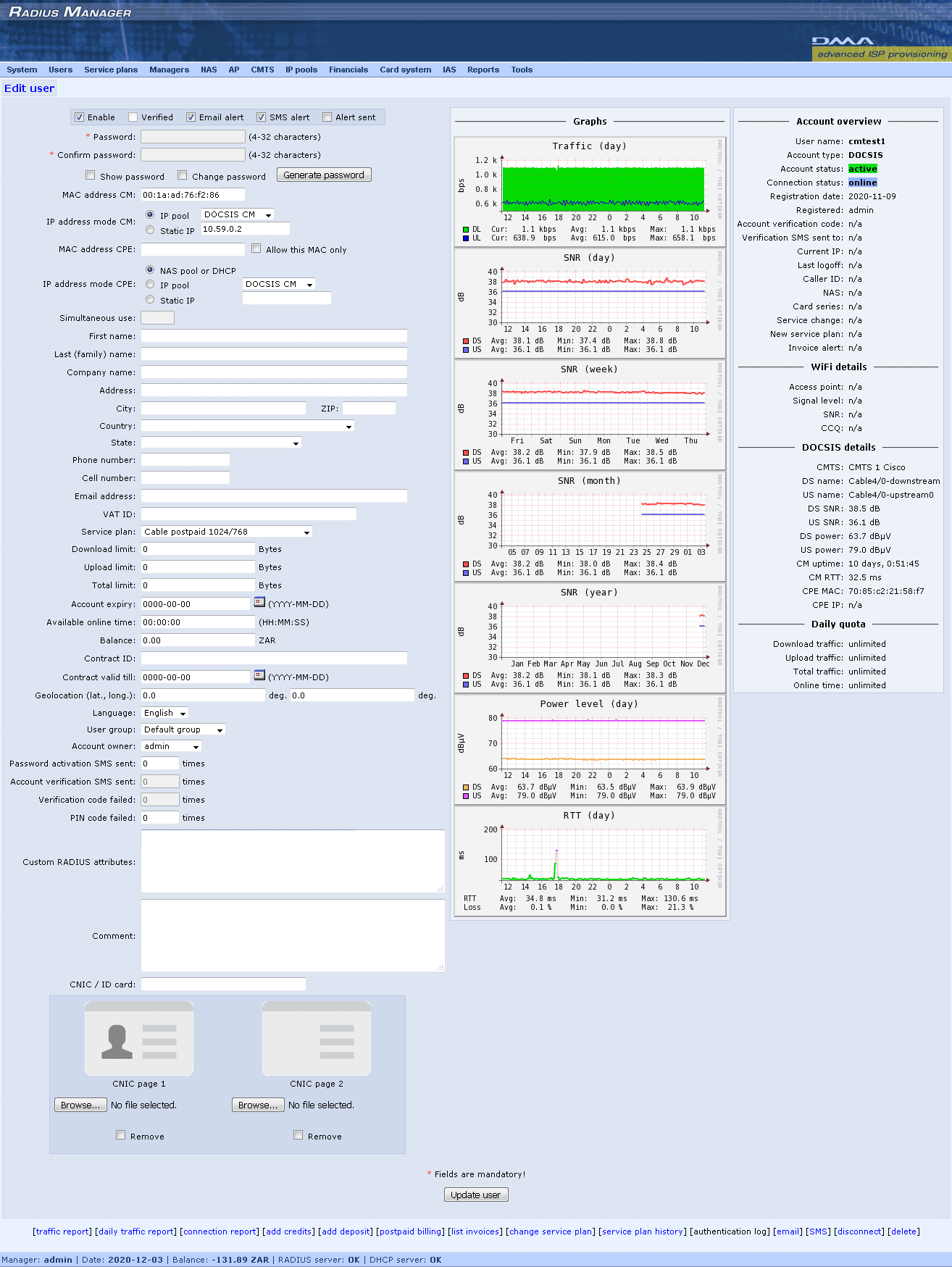Click the online connection status badge

[x=863, y=183]
